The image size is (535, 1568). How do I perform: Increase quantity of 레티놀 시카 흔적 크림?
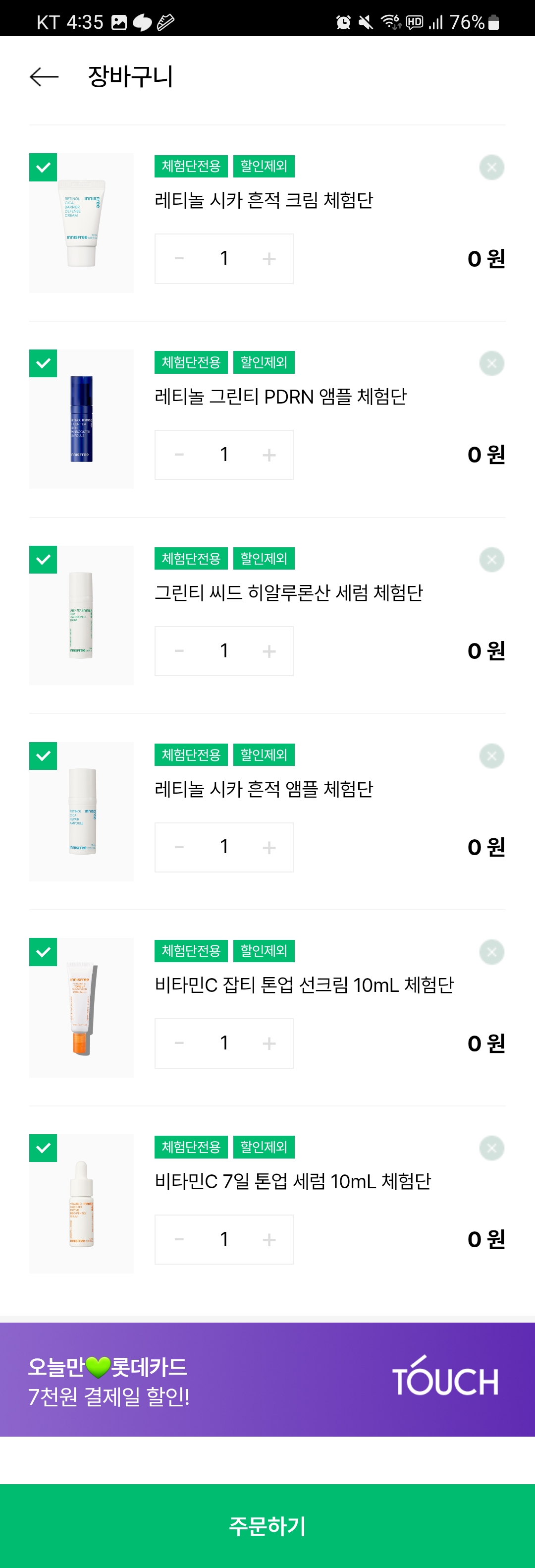click(268, 259)
